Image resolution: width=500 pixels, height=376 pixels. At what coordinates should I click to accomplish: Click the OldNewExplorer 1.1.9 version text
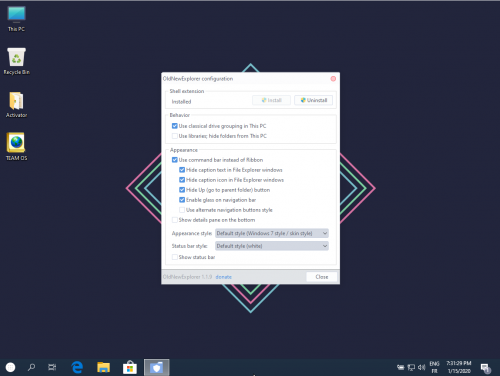click(x=187, y=277)
